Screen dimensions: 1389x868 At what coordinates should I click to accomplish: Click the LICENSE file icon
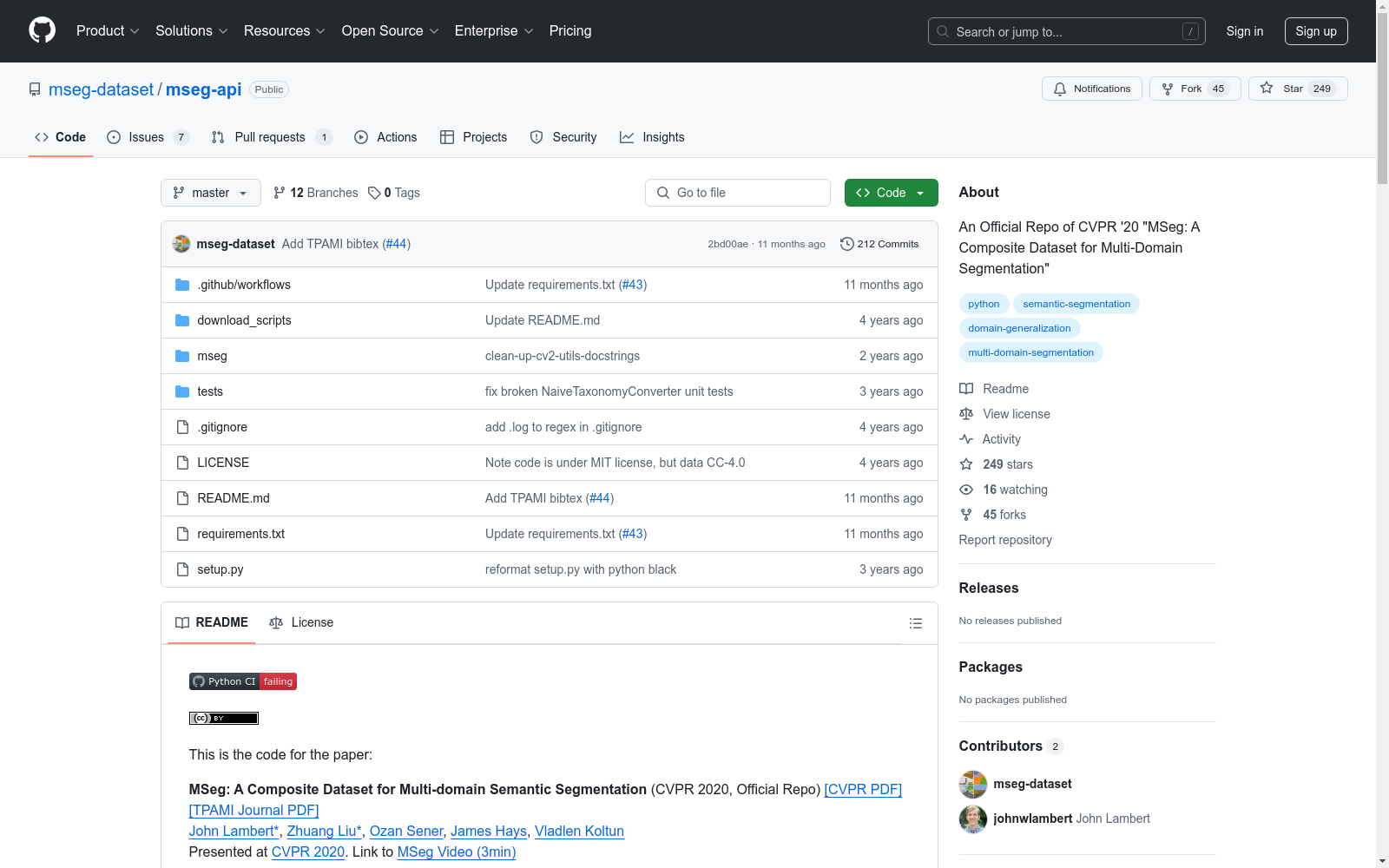182,463
